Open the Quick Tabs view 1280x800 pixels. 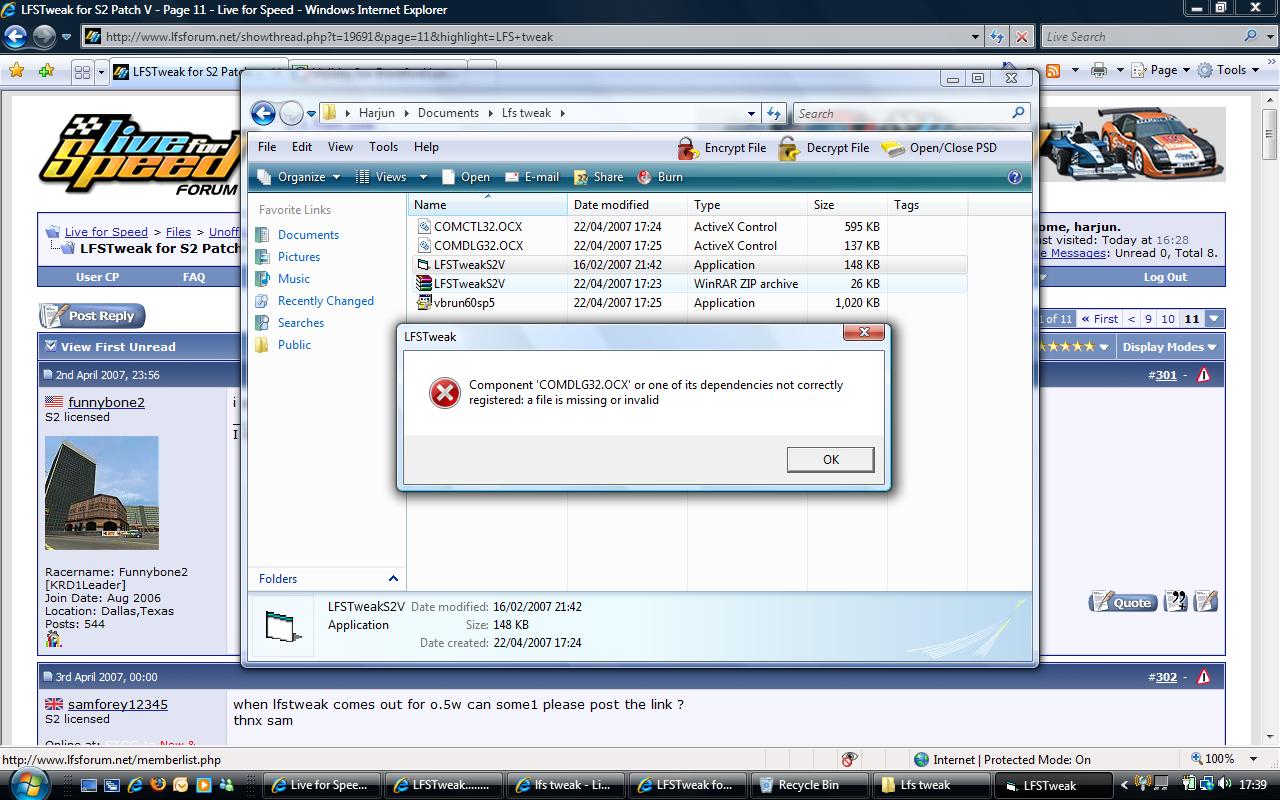83,72
